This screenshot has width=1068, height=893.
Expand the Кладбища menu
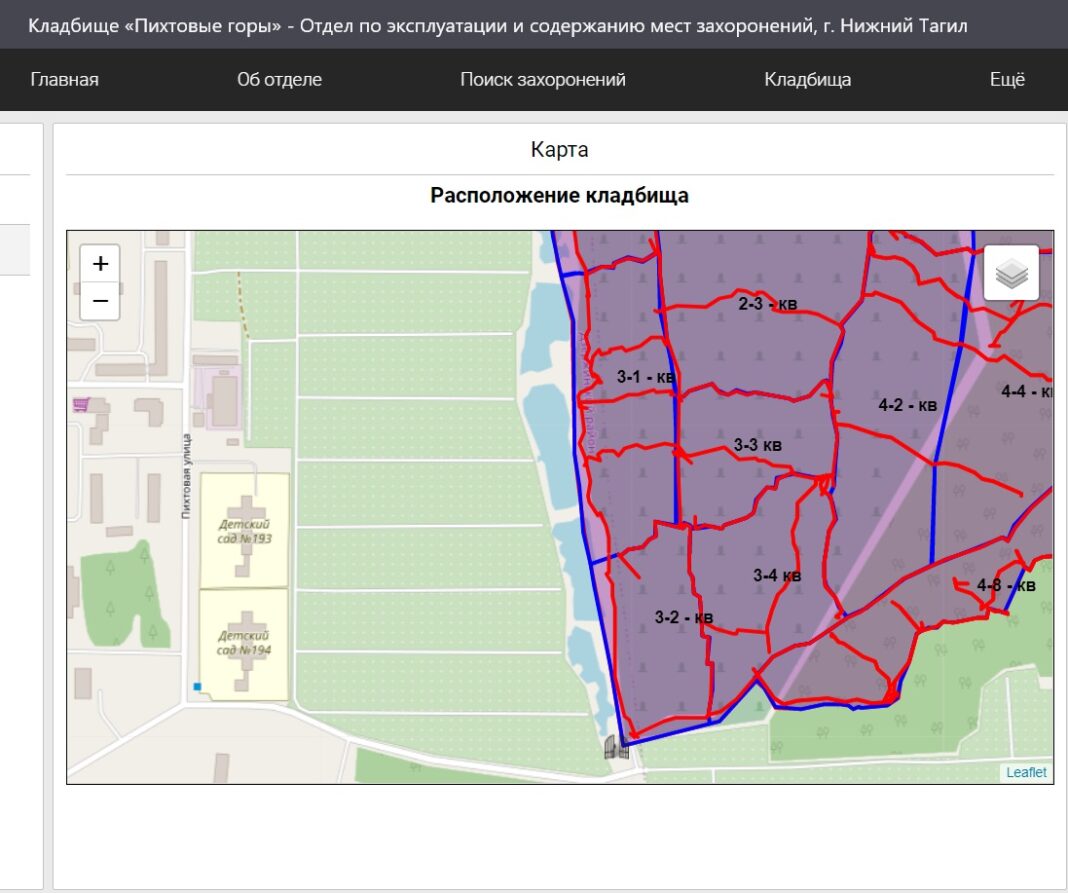(807, 80)
